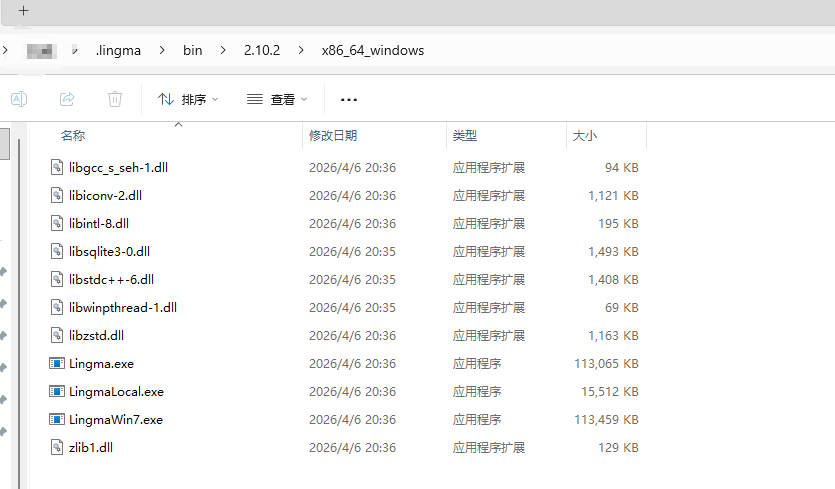The image size is (835, 489).
Task: Click the 113,065 KB size value
Action: pyautogui.click(x=606, y=364)
